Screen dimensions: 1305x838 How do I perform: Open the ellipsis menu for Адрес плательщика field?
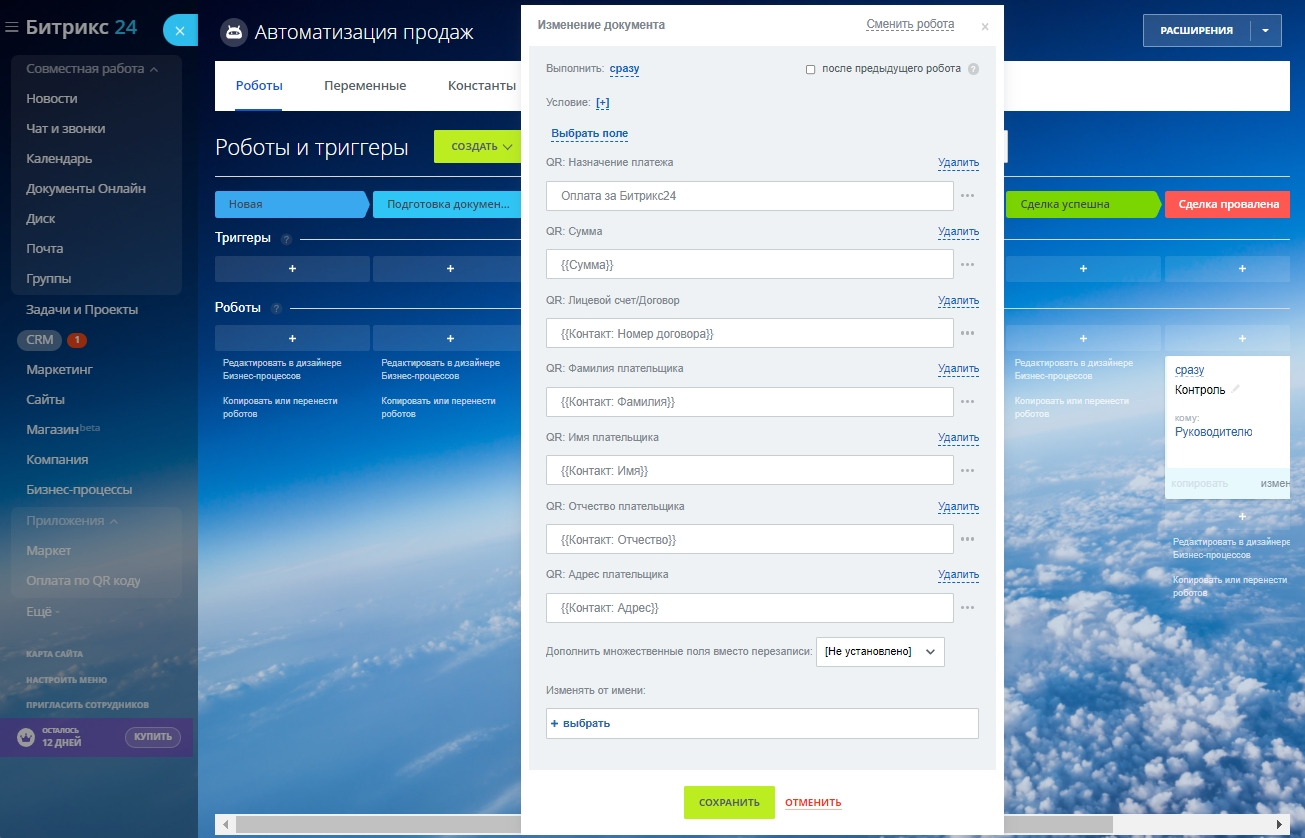click(x=967, y=607)
